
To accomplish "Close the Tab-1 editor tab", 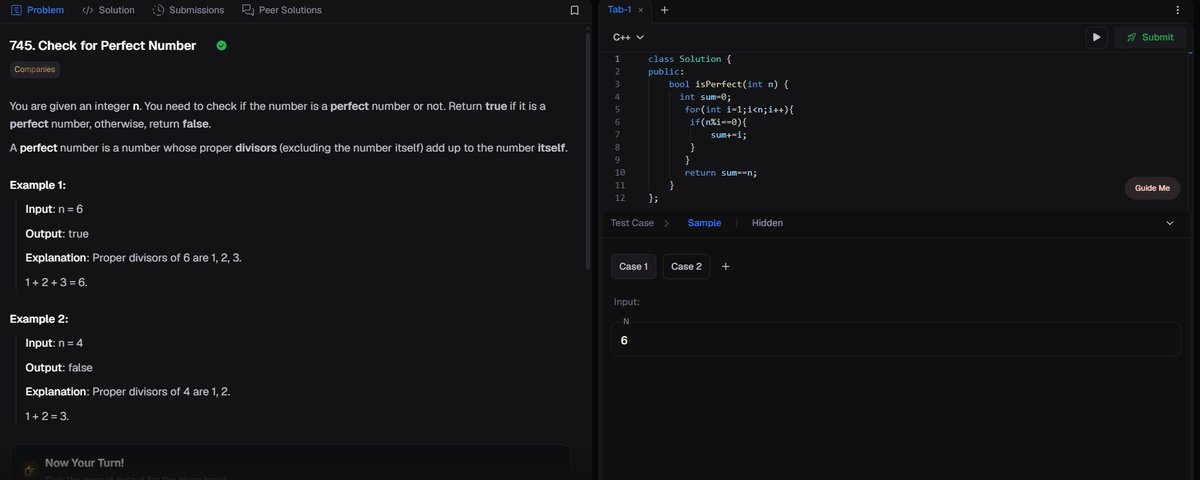I will [640, 10].
